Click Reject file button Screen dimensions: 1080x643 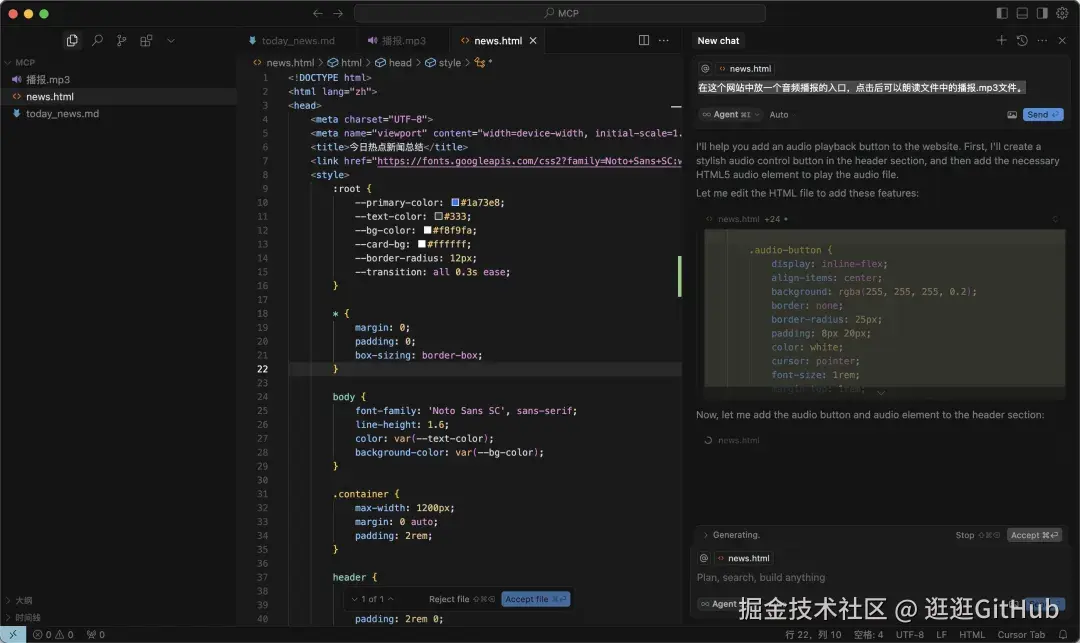coord(461,599)
